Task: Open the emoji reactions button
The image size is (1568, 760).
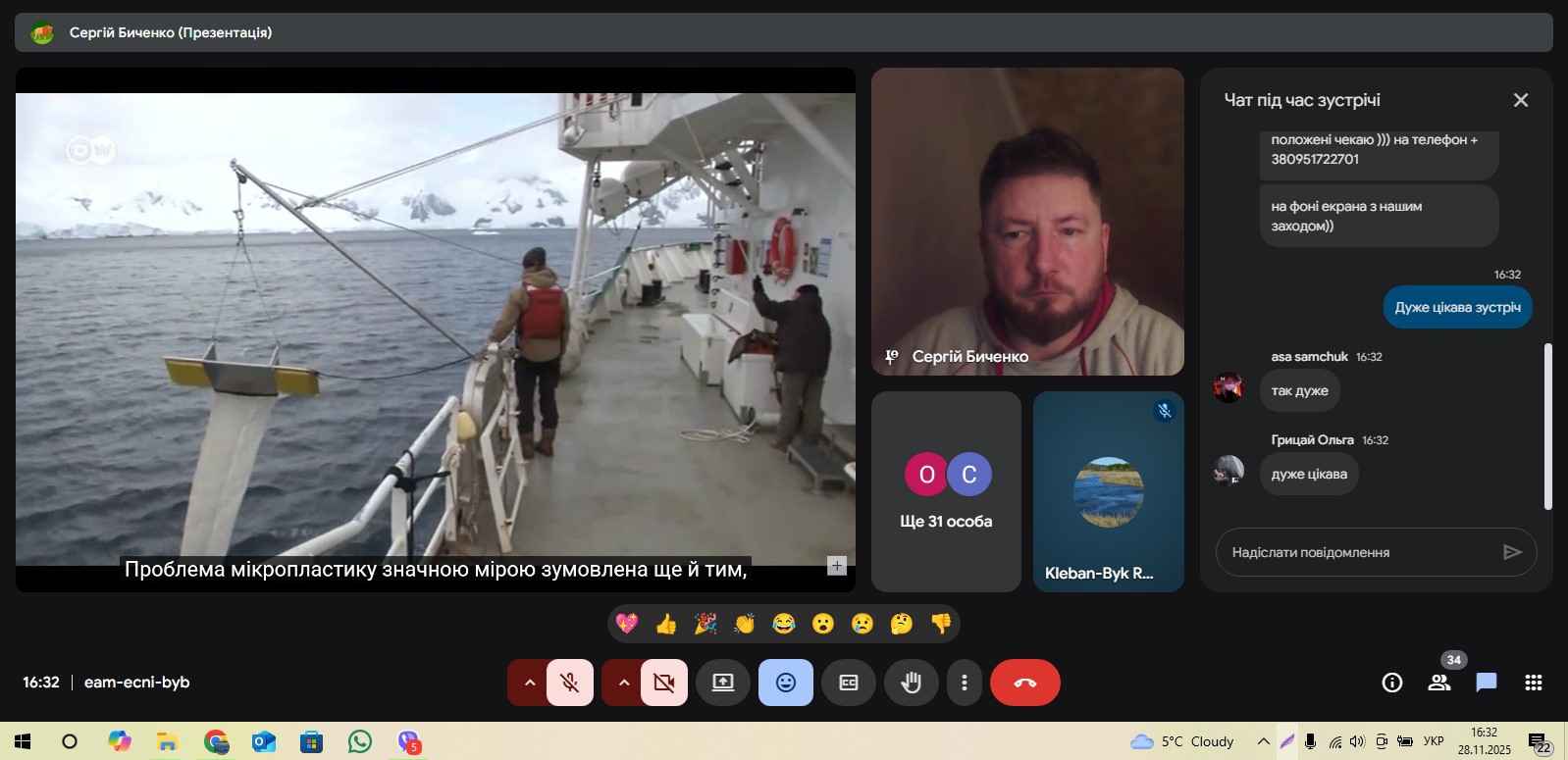Action: [786, 683]
